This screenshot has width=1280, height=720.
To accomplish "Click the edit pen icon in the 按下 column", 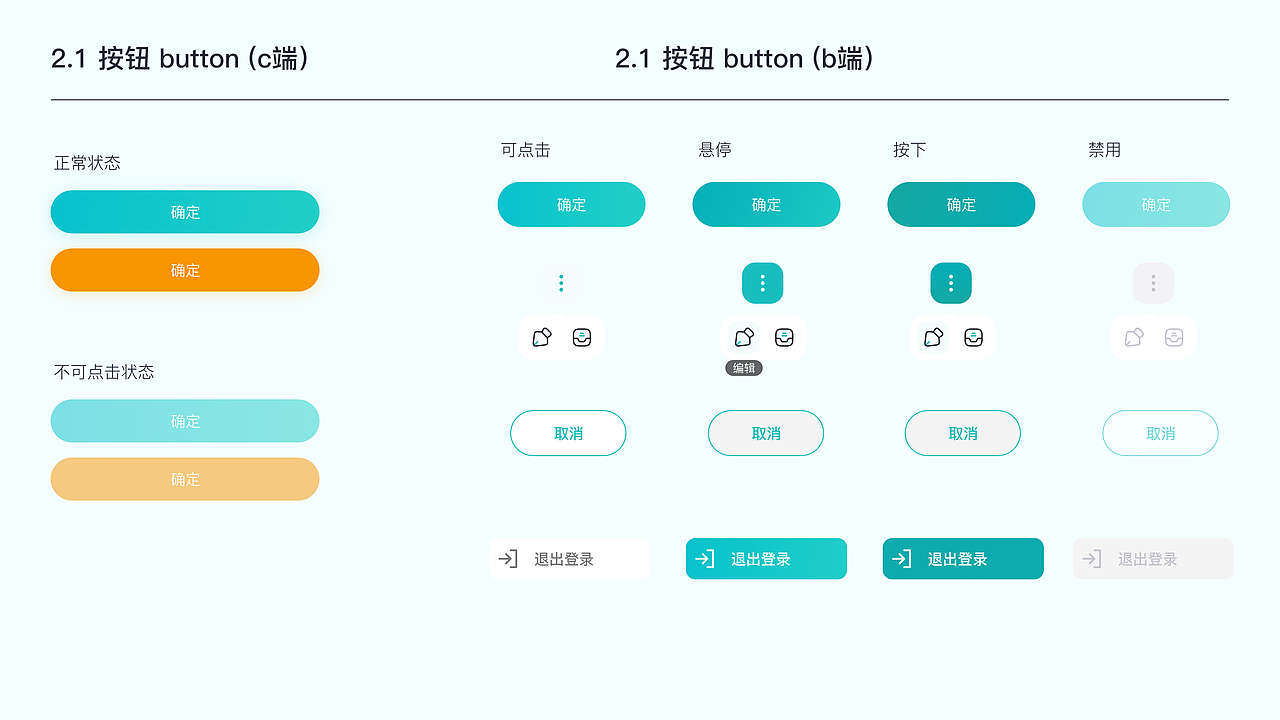I will click(931, 337).
